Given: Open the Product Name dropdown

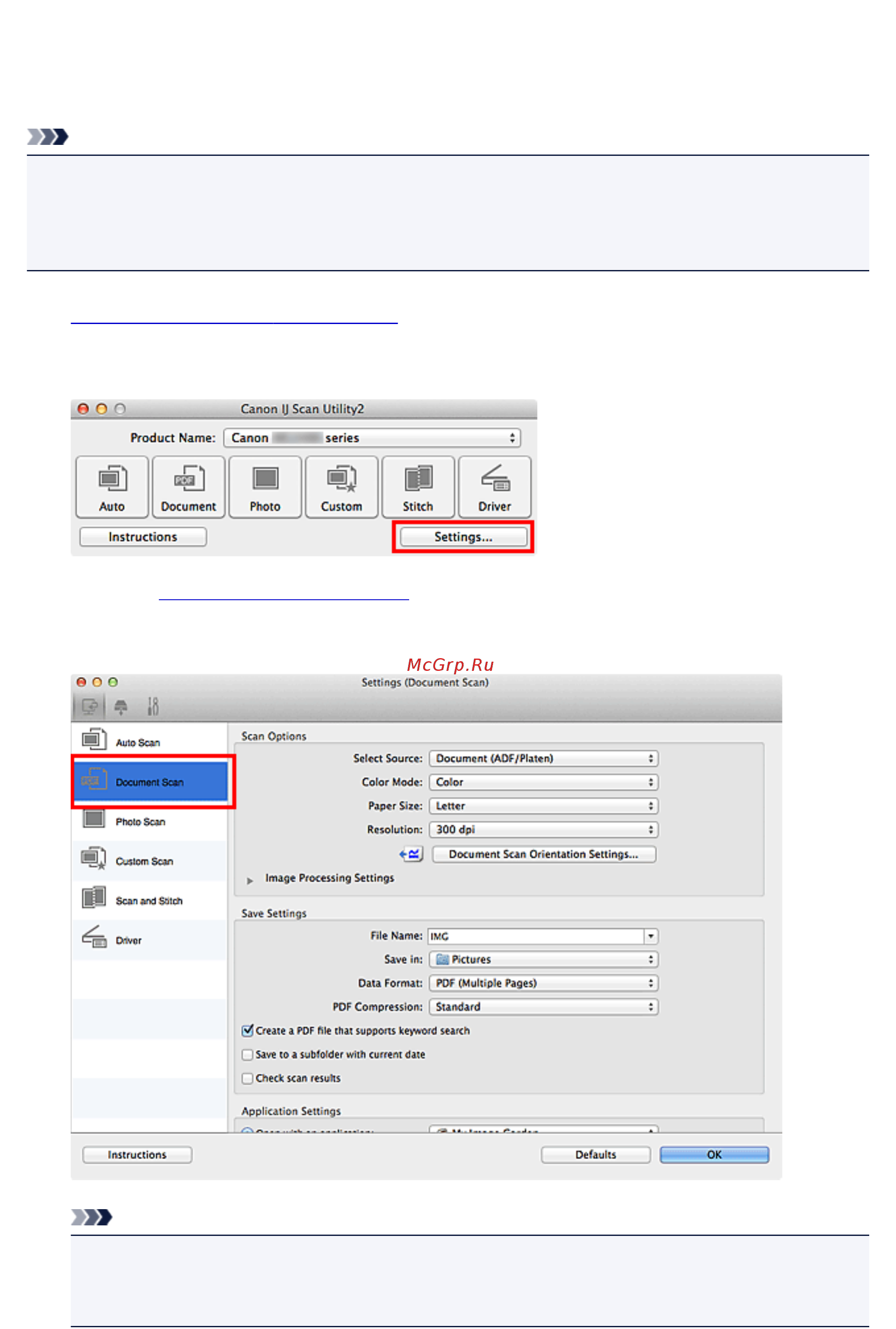Looking at the screenshot, I should point(372,438).
